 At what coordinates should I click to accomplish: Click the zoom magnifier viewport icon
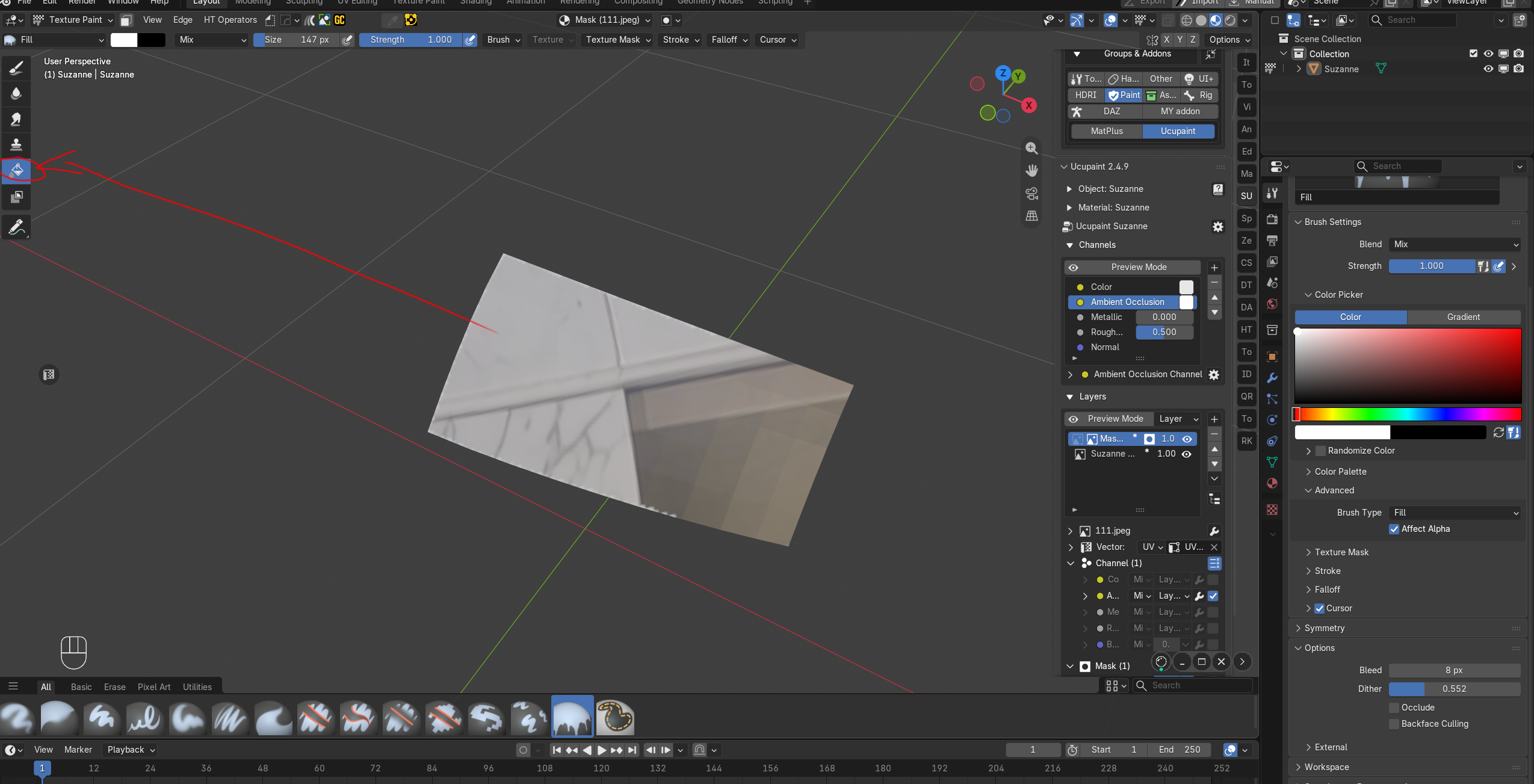pos(1031,148)
